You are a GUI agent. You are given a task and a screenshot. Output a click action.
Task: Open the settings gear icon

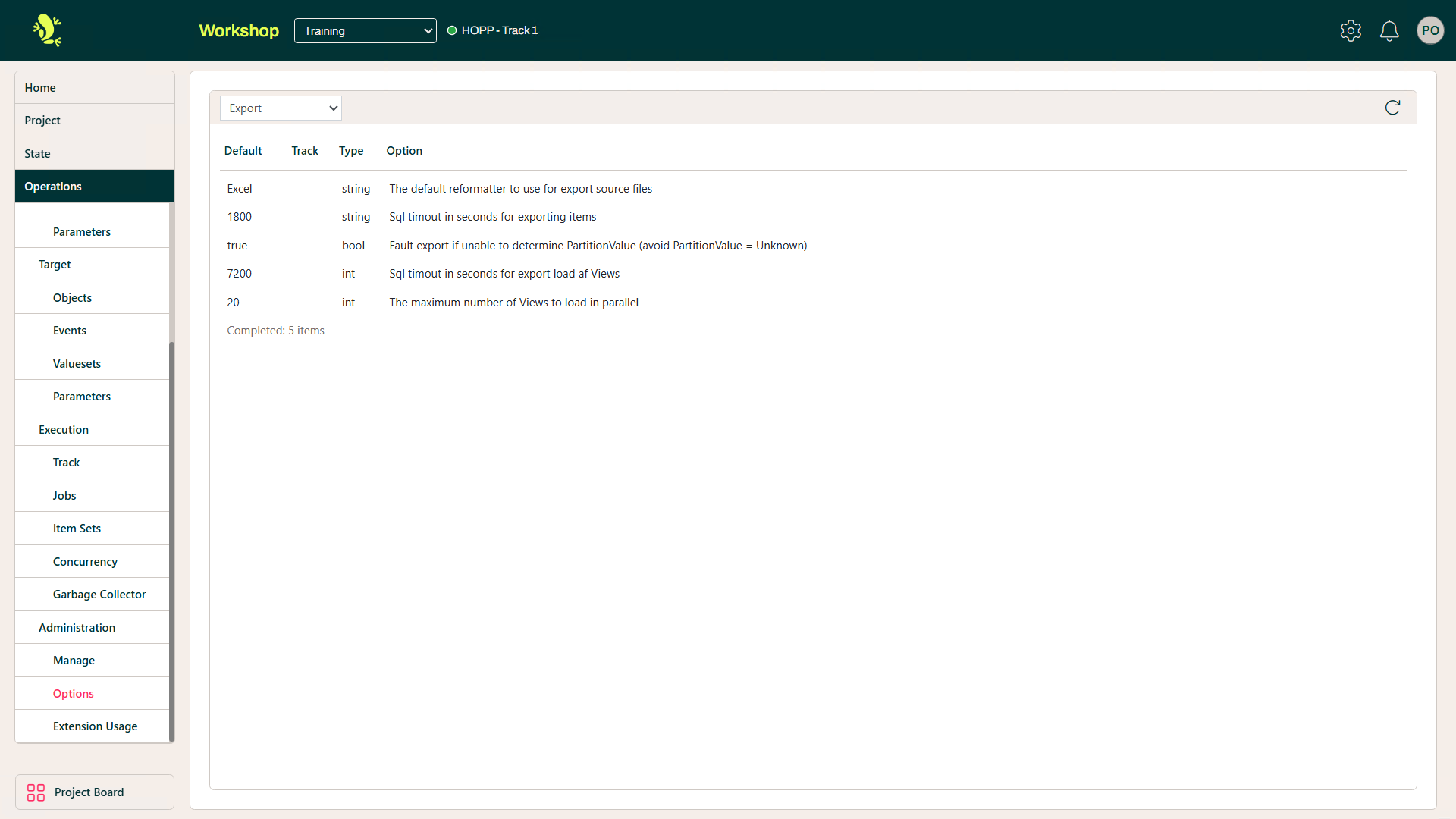[x=1351, y=30]
